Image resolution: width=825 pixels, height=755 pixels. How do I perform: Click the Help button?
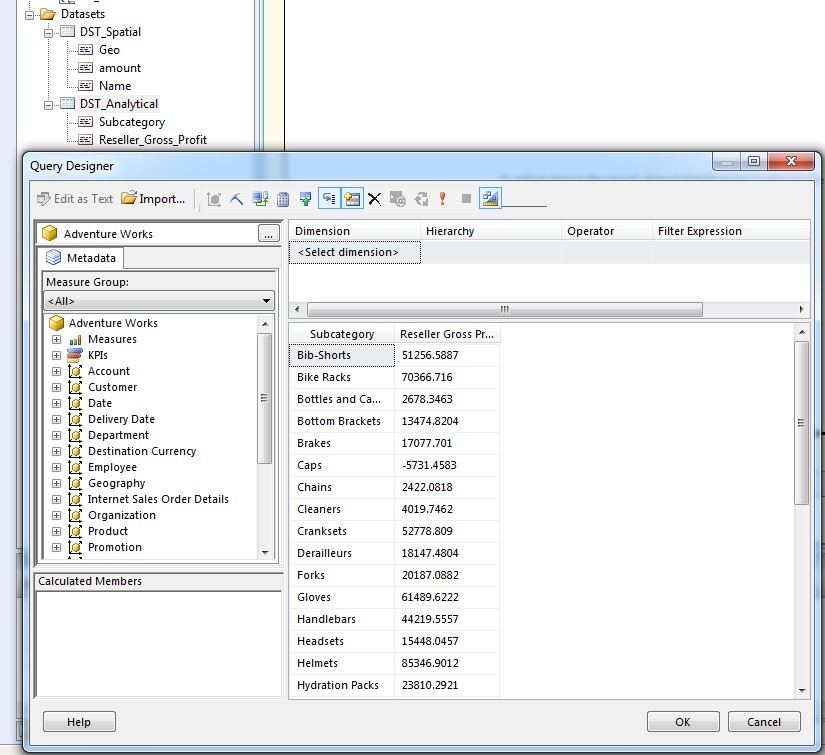(x=79, y=722)
